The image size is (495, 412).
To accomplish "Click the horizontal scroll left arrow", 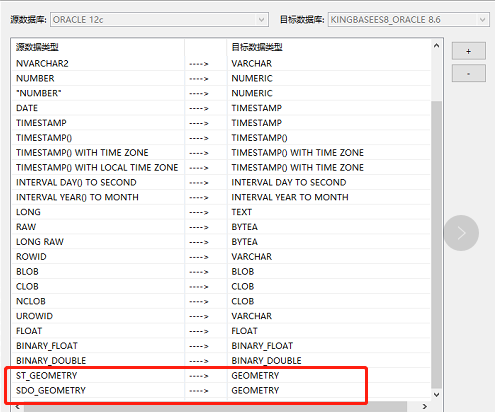I will 18,406.
